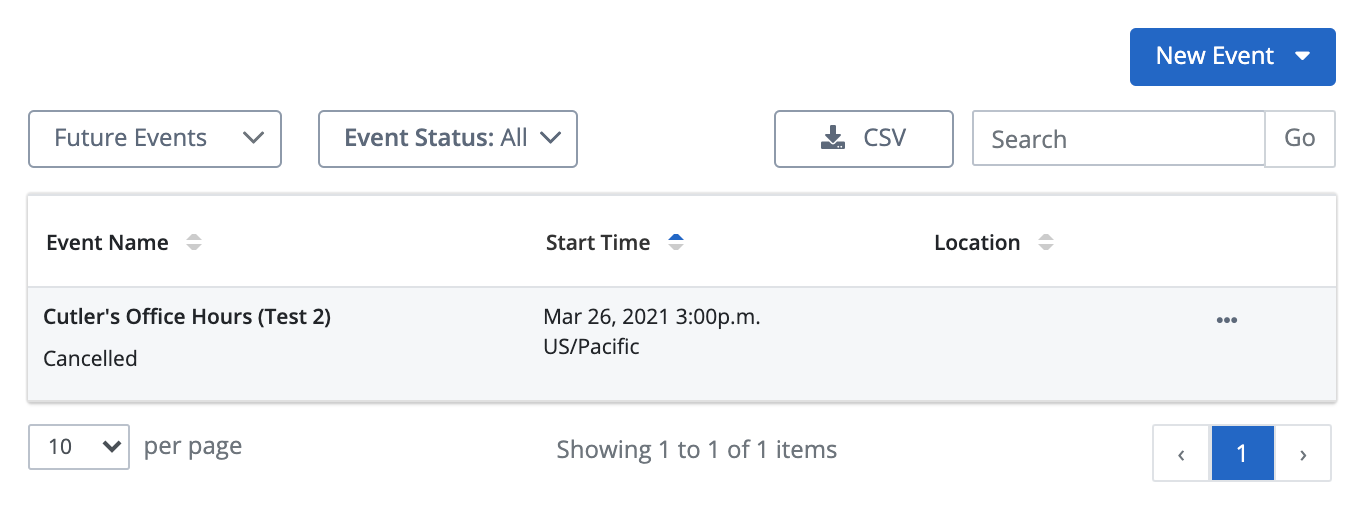1360x516 pixels.
Task: Select page 1 in the pagination
Action: (x=1242, y=454)
